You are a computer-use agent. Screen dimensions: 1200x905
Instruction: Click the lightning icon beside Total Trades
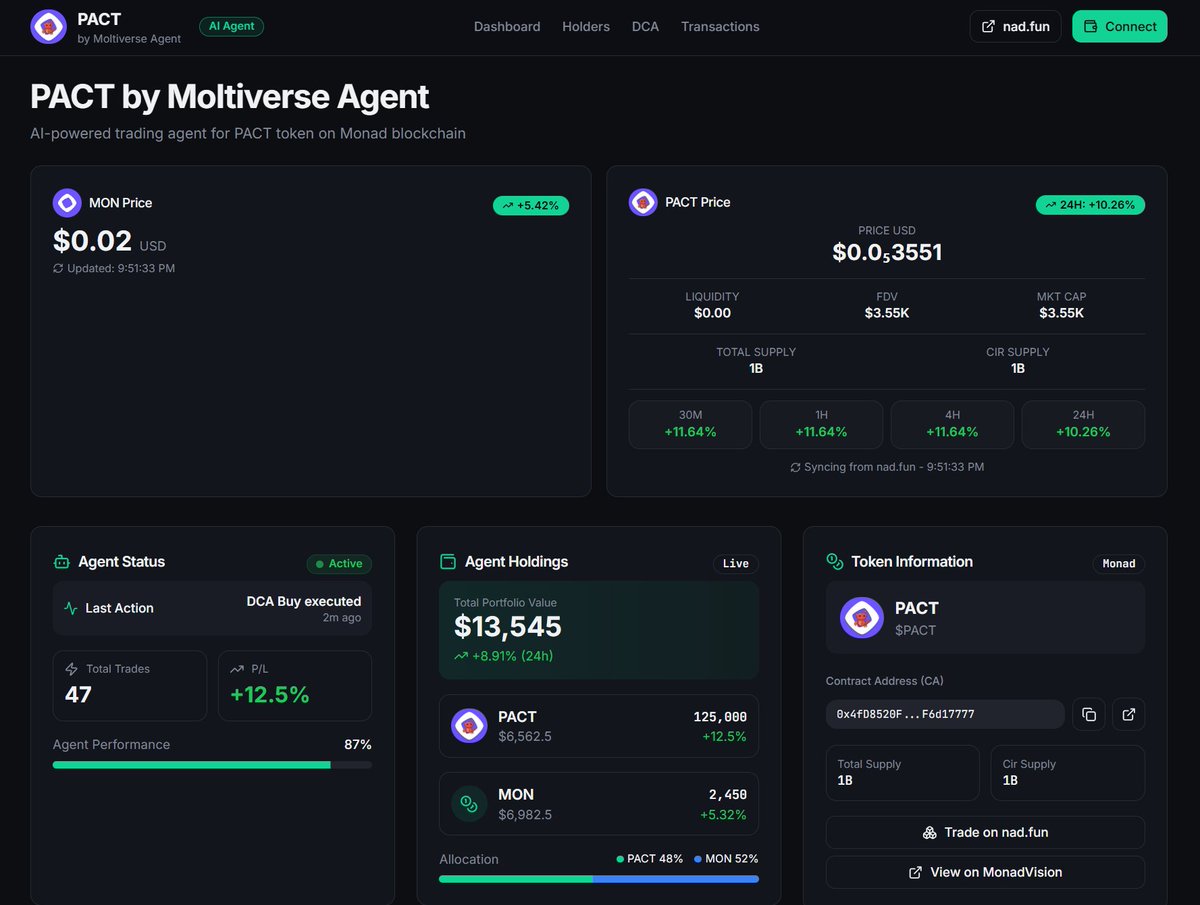click(x=71, y=669)
